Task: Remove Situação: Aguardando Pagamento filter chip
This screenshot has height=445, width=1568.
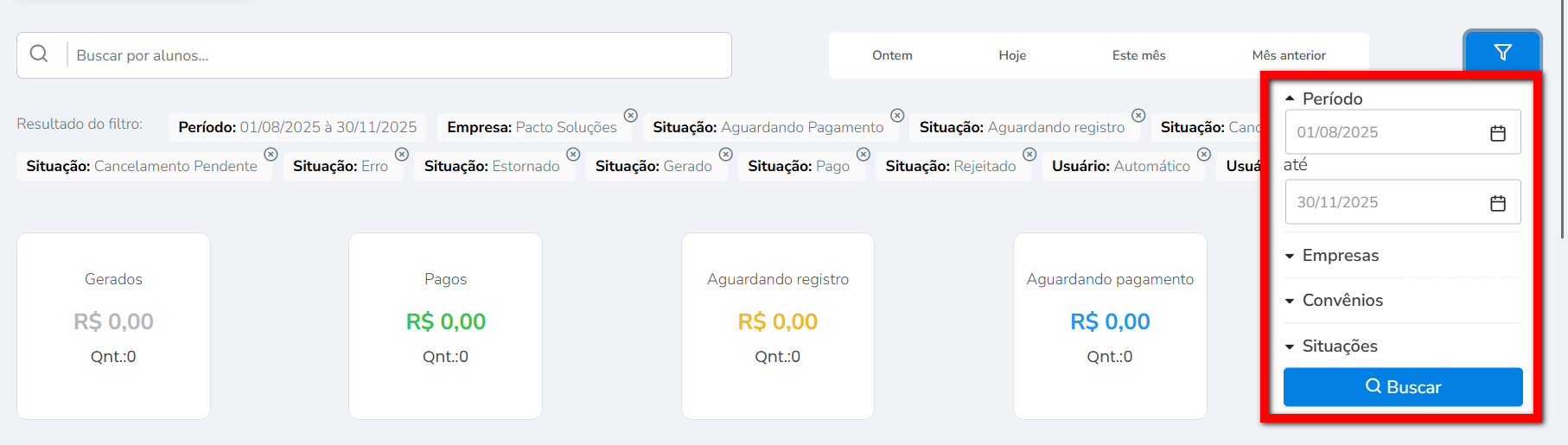Action: tap(897, 116)
